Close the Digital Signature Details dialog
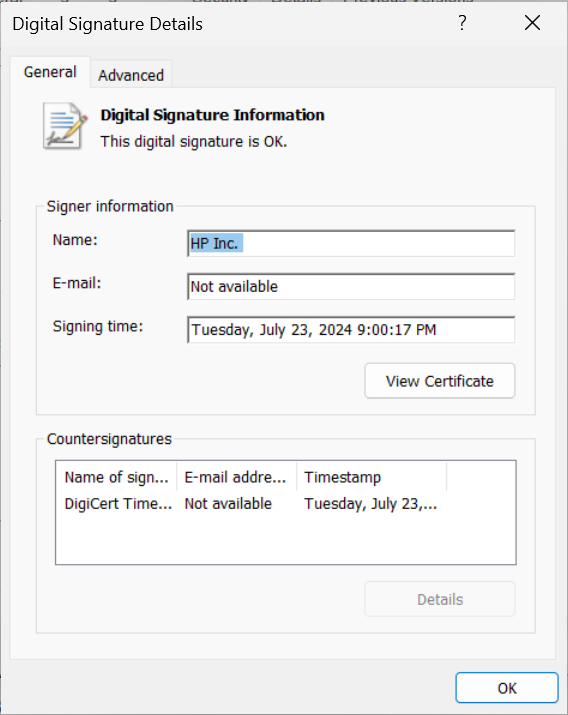Viewport: 568px width, 715px height. coord(532,23)
